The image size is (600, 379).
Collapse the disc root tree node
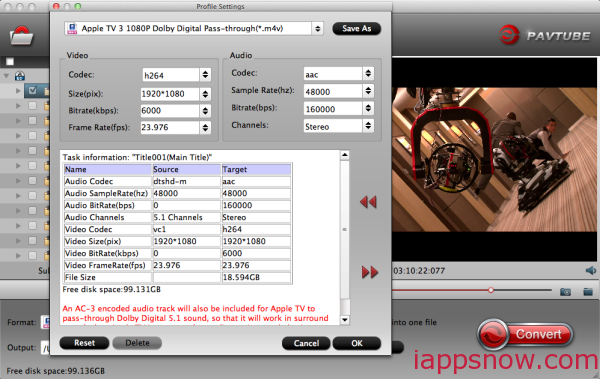click(x=7, y=76)
